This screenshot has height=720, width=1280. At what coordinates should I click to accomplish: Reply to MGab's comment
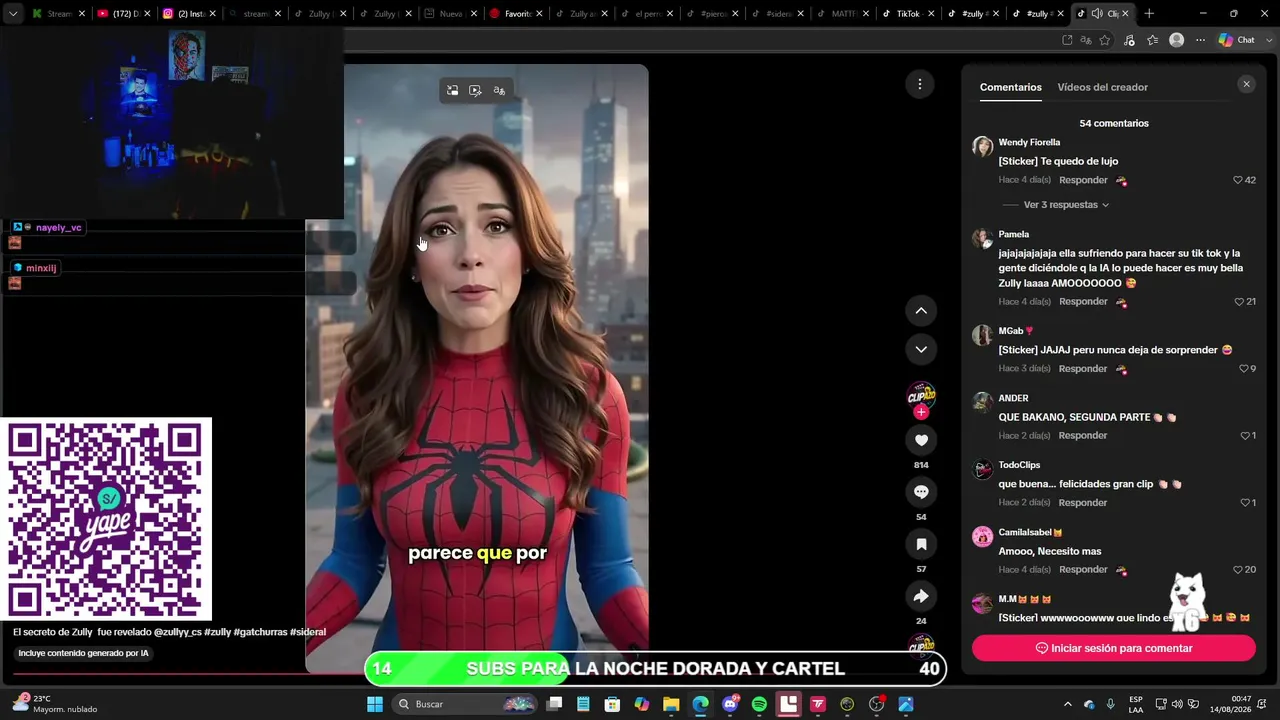[x=1083, y=369]
